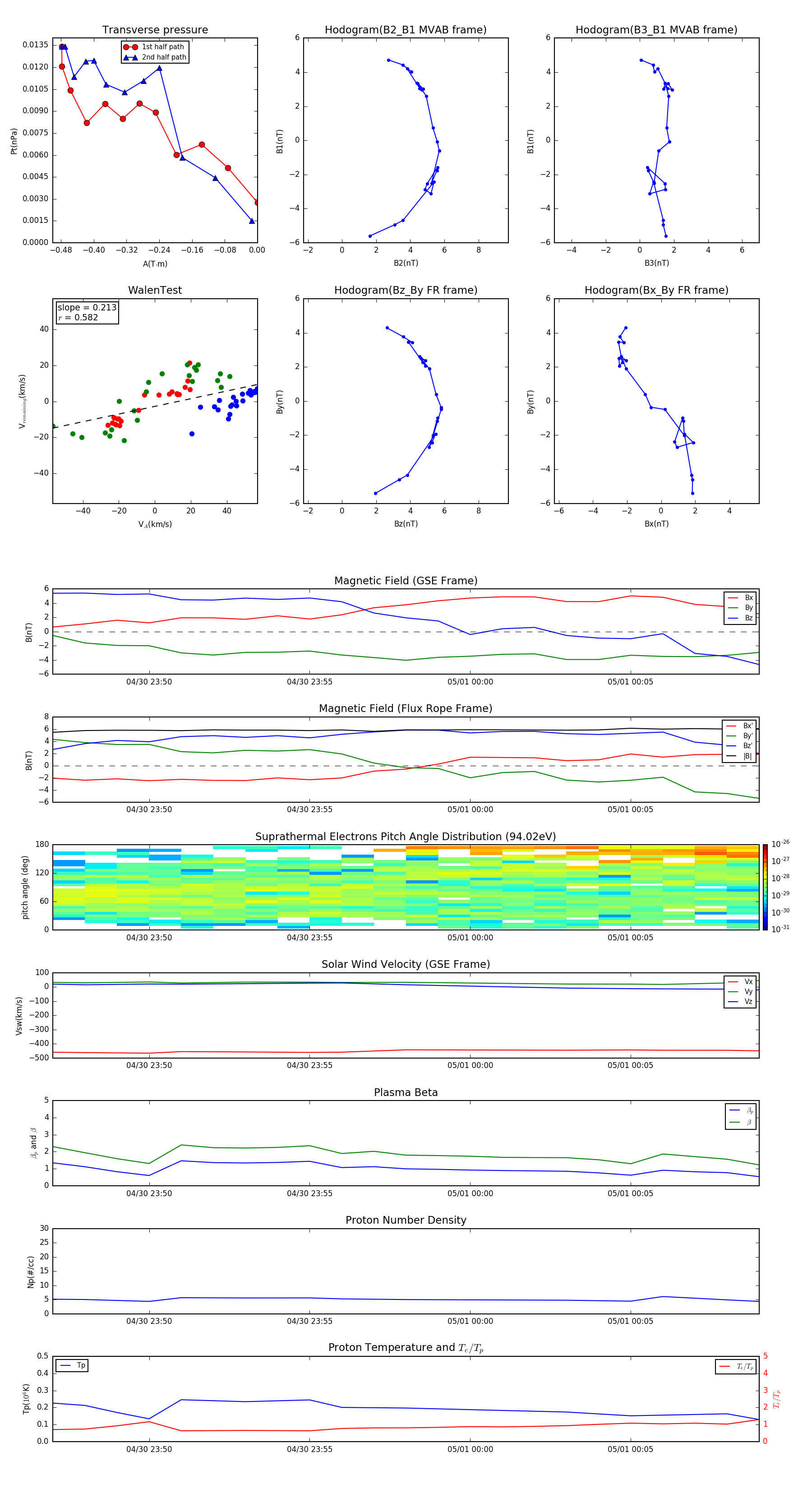Click the '10^-26' colorbar label

click(780, 844)
